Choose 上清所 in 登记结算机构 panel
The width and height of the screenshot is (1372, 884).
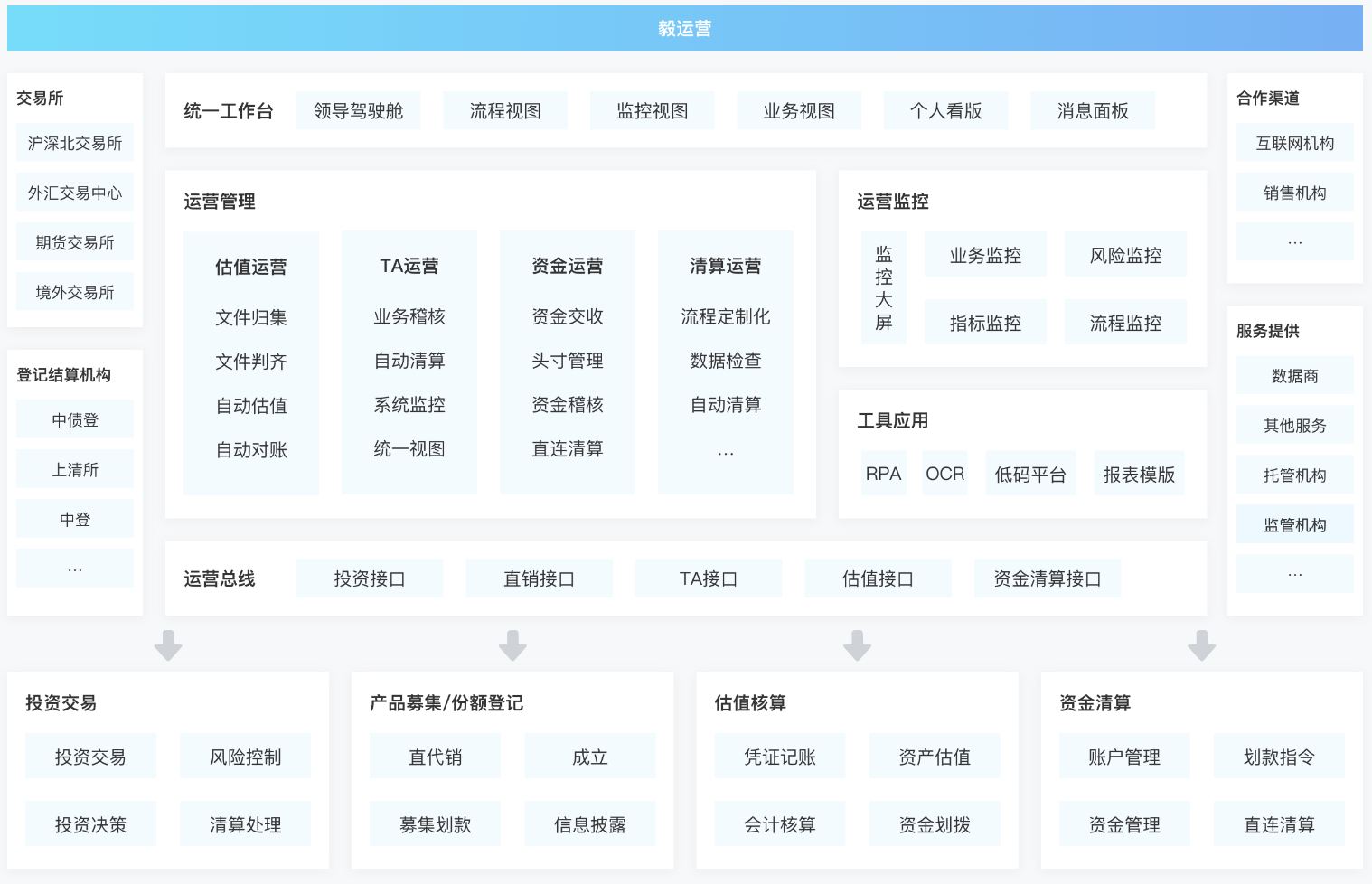75,470
